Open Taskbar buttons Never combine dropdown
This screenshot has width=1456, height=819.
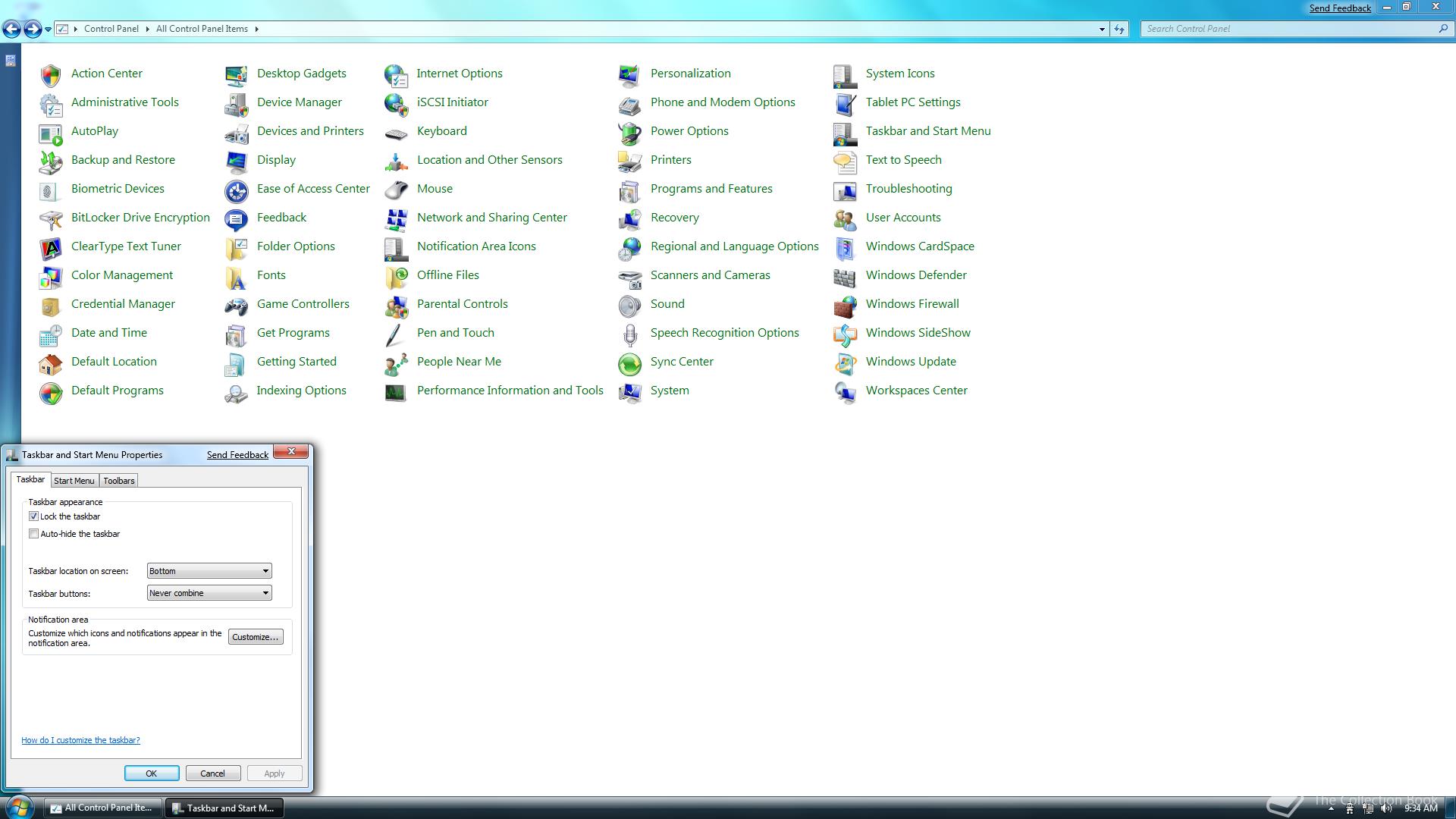pyautogui.click(x=209, y=592)
